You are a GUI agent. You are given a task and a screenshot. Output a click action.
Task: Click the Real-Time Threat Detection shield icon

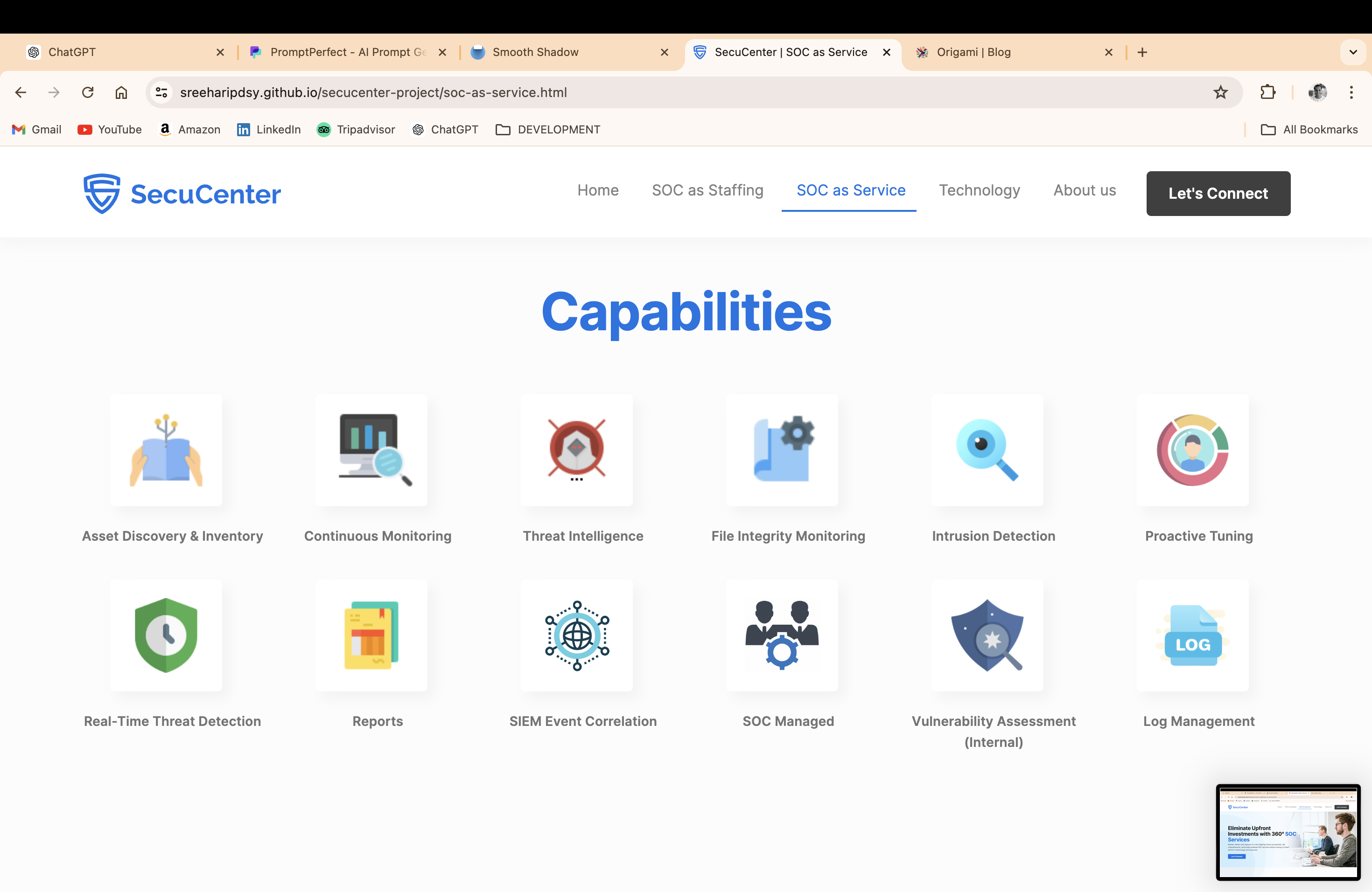(166, 635)
